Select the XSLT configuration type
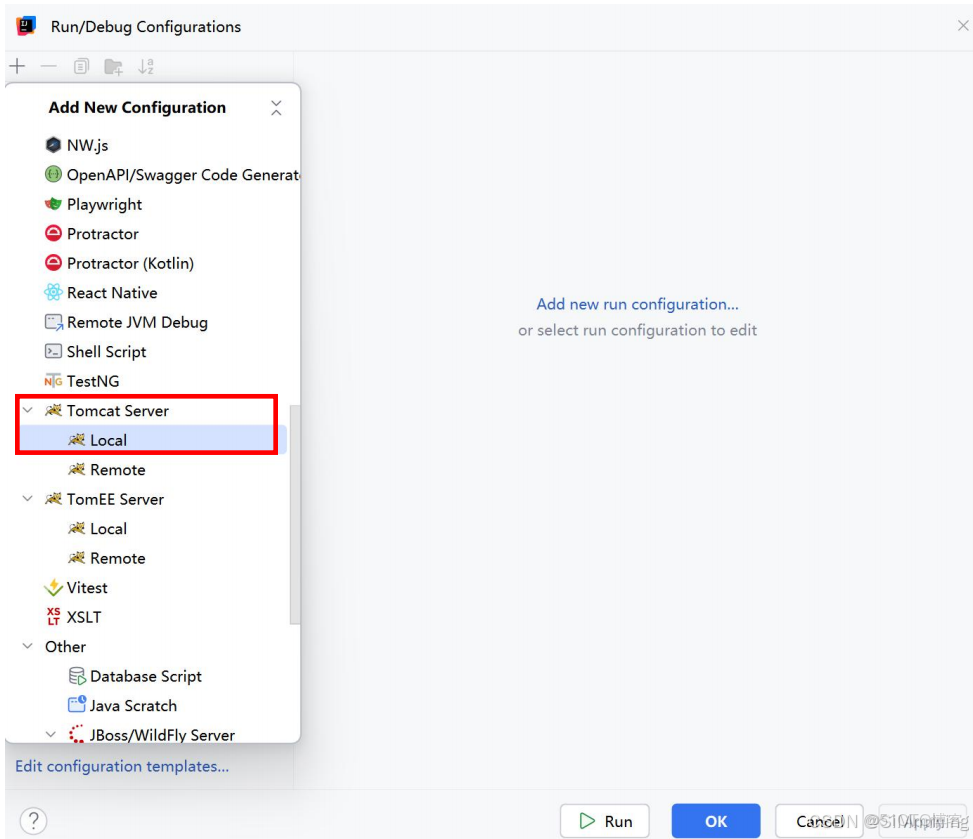The image size is (973, 839). click(81, 617)
